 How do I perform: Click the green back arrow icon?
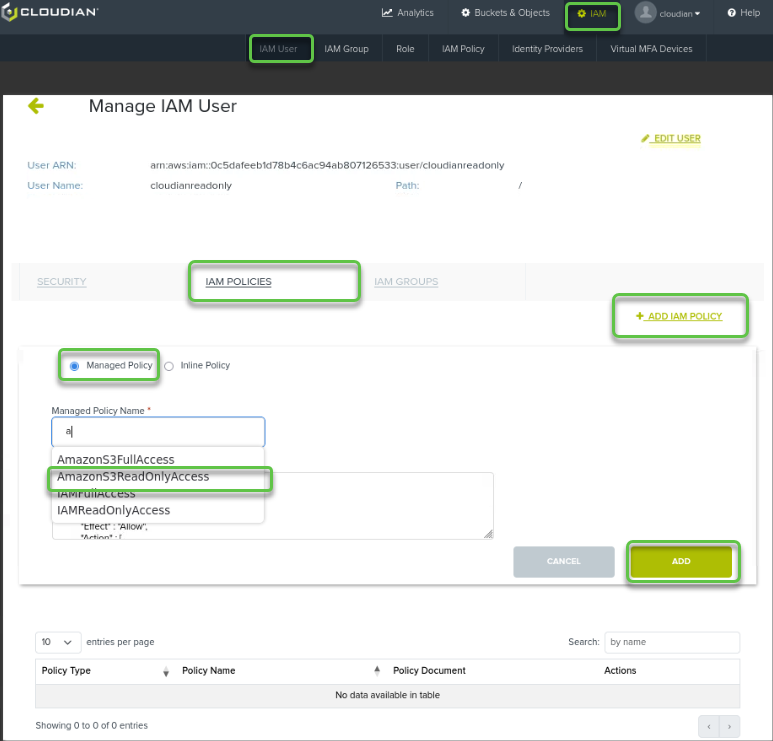(x=36, y=106)
